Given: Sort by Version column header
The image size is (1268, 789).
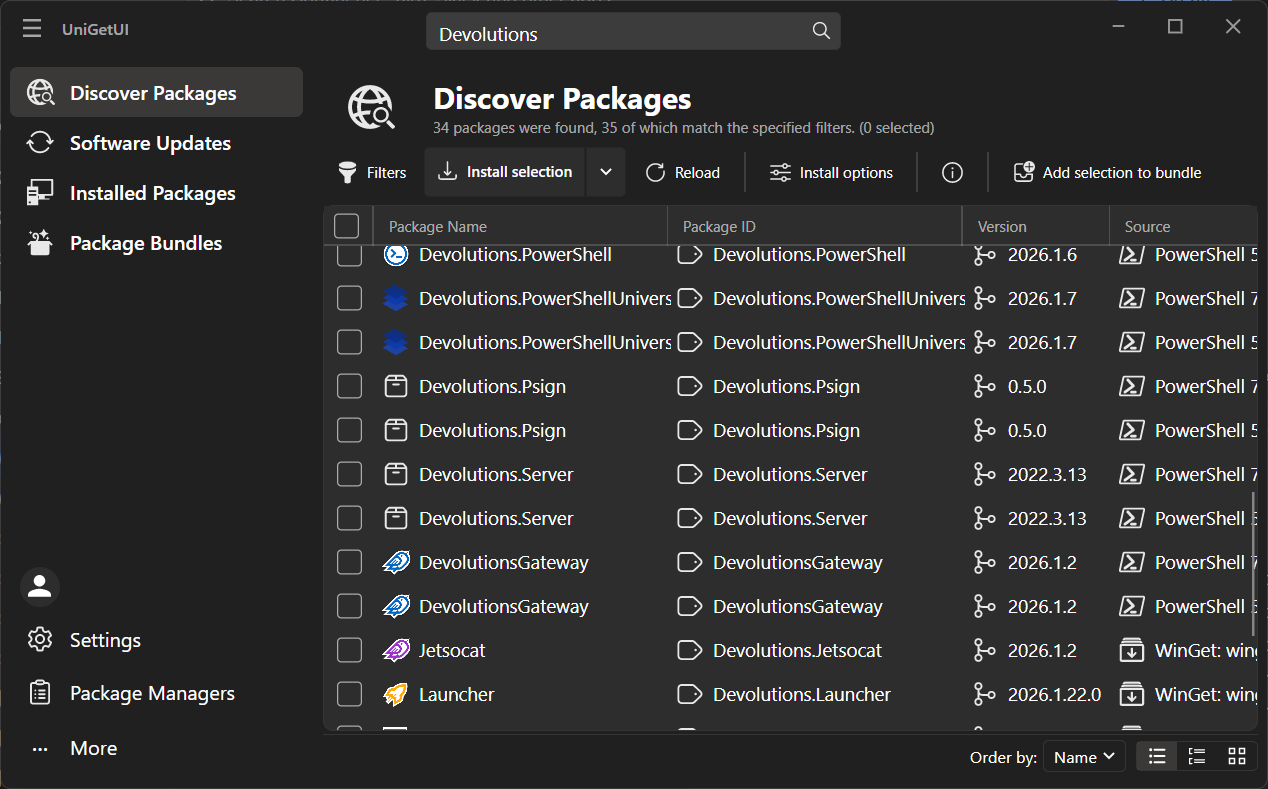Looking at the screenshot, I should 1036,226.
